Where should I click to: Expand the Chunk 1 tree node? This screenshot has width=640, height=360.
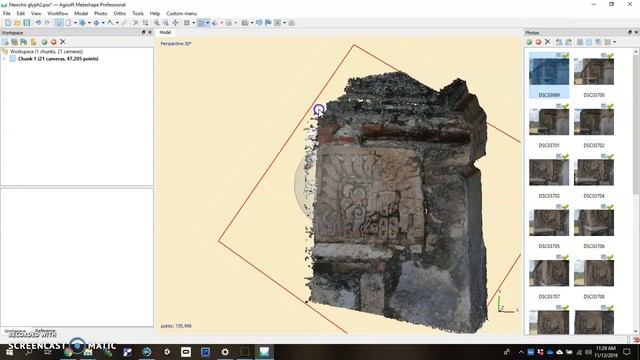pyautogui.click(x=4, y=59)
